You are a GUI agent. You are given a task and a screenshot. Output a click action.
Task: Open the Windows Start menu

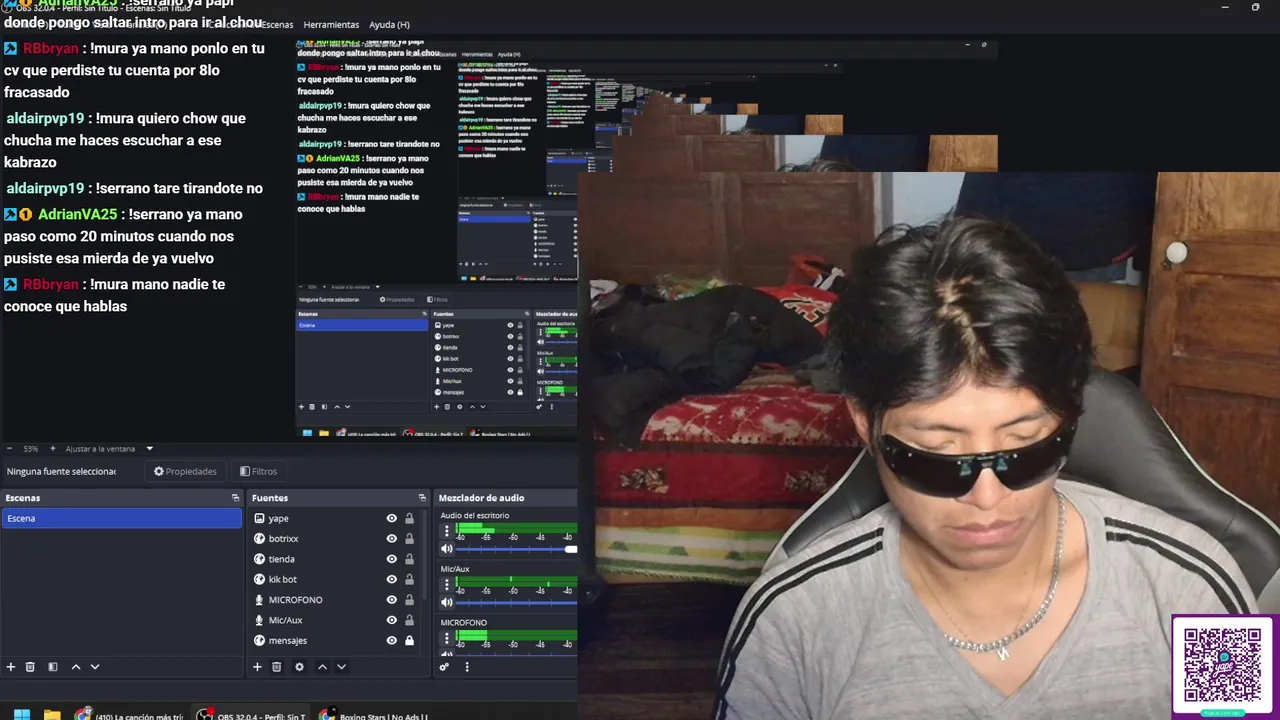point(21,715)
